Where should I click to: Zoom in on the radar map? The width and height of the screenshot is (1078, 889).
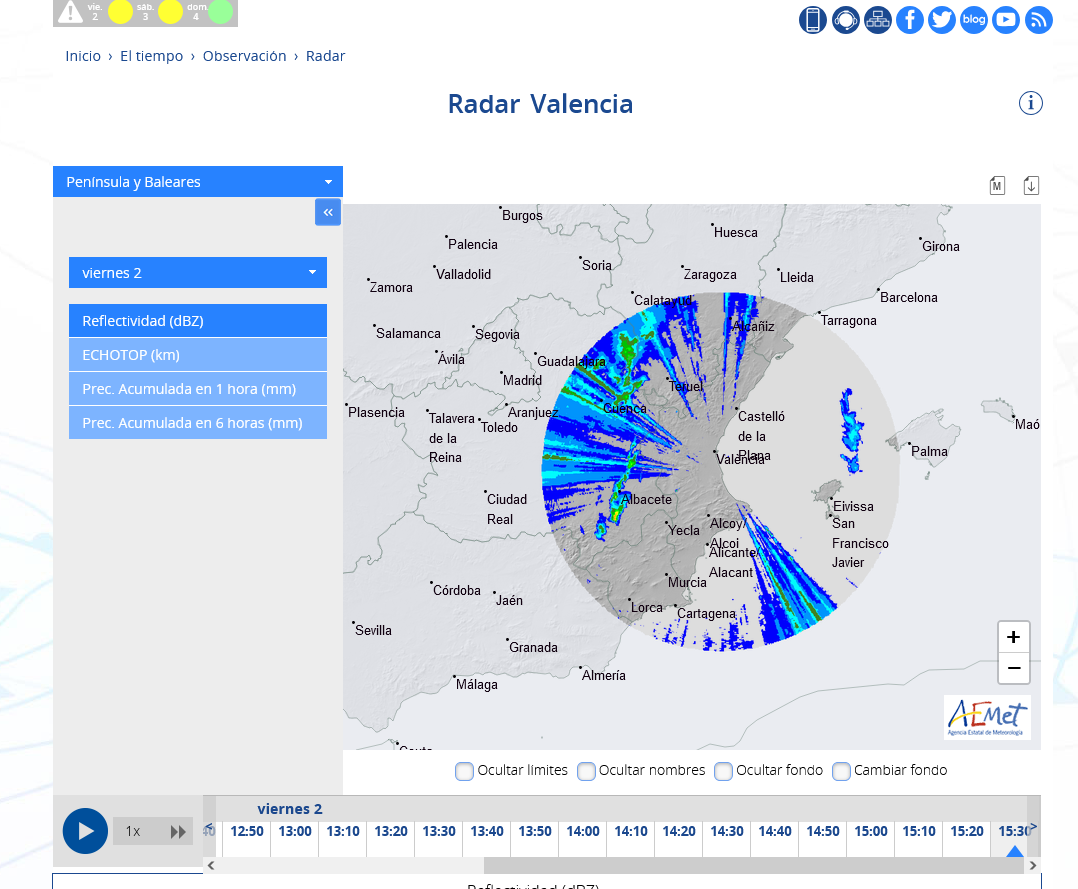click(1013, 637)
